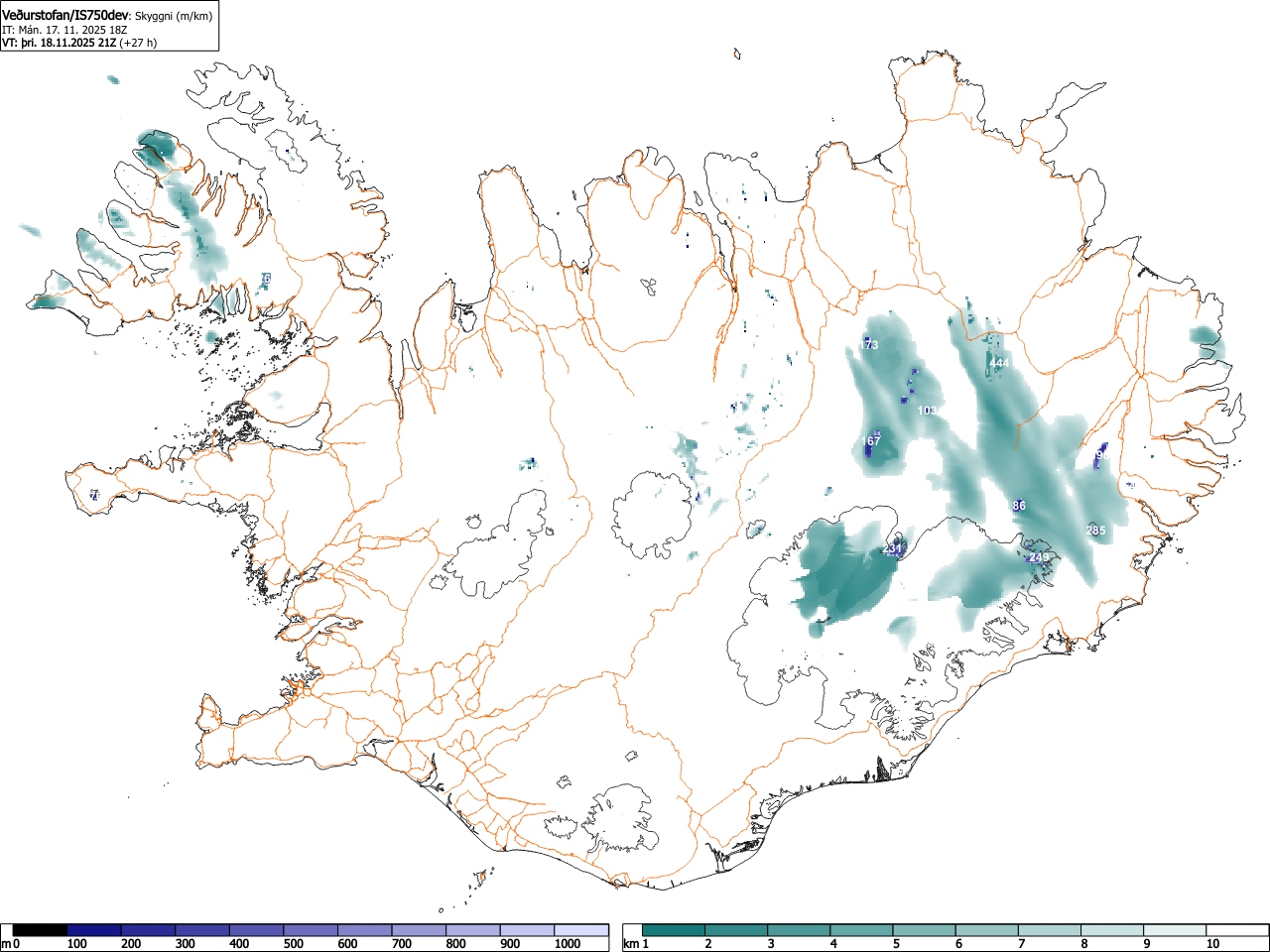Click the 167 value label on the map

tap(872, 441)
